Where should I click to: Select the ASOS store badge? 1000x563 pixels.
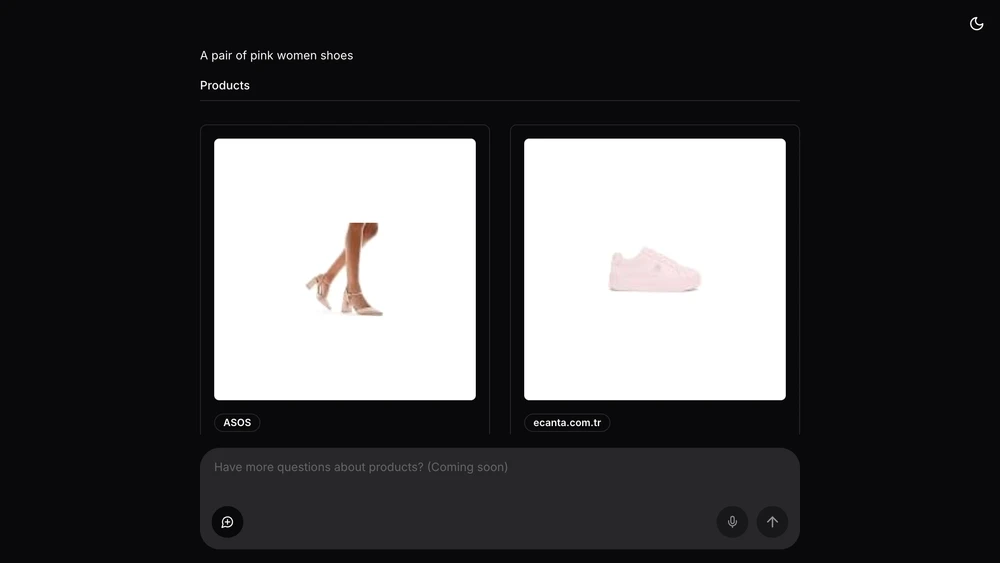point(237,423)
